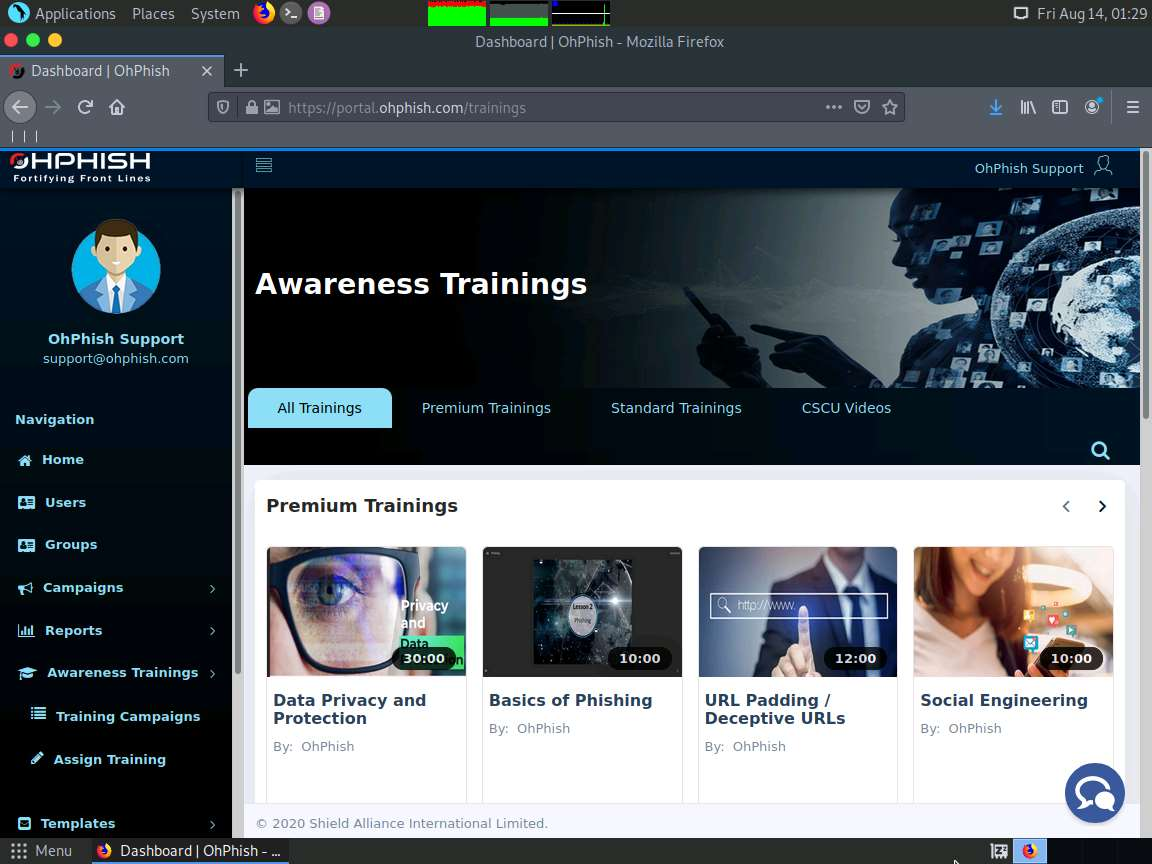Click the OhPhish Support header link
Viewport: 1152px width, 864px height.
coord(1029,168)
